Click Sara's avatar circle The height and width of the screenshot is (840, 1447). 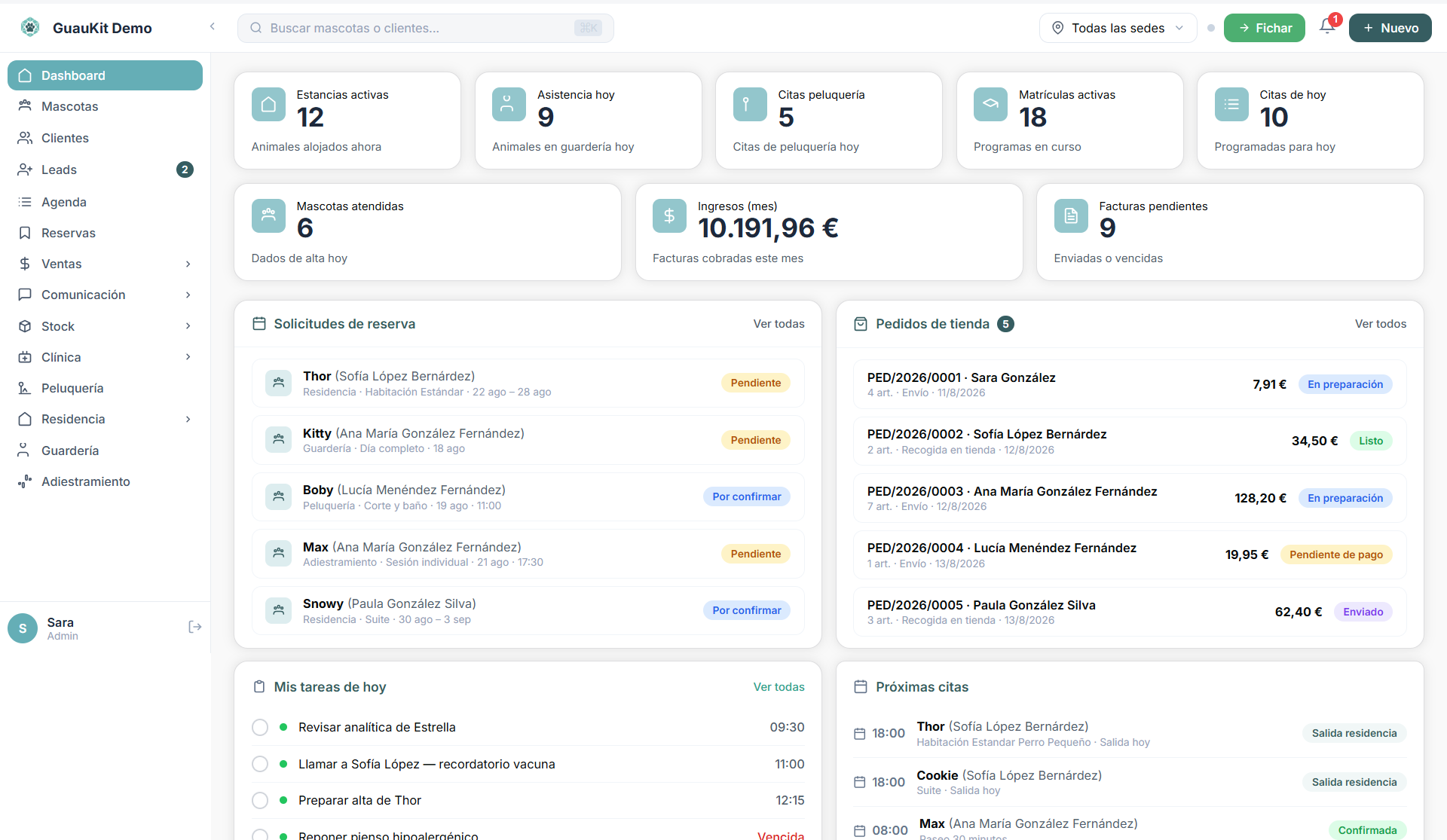click(x=23, y=628)
